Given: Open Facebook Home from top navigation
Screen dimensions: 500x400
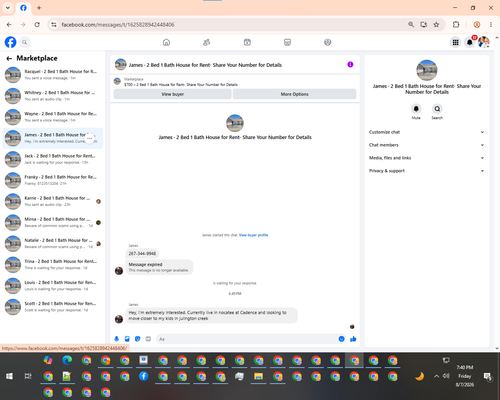Looking at the screenshot, I should pyautogui.click(x=166, y=42).
